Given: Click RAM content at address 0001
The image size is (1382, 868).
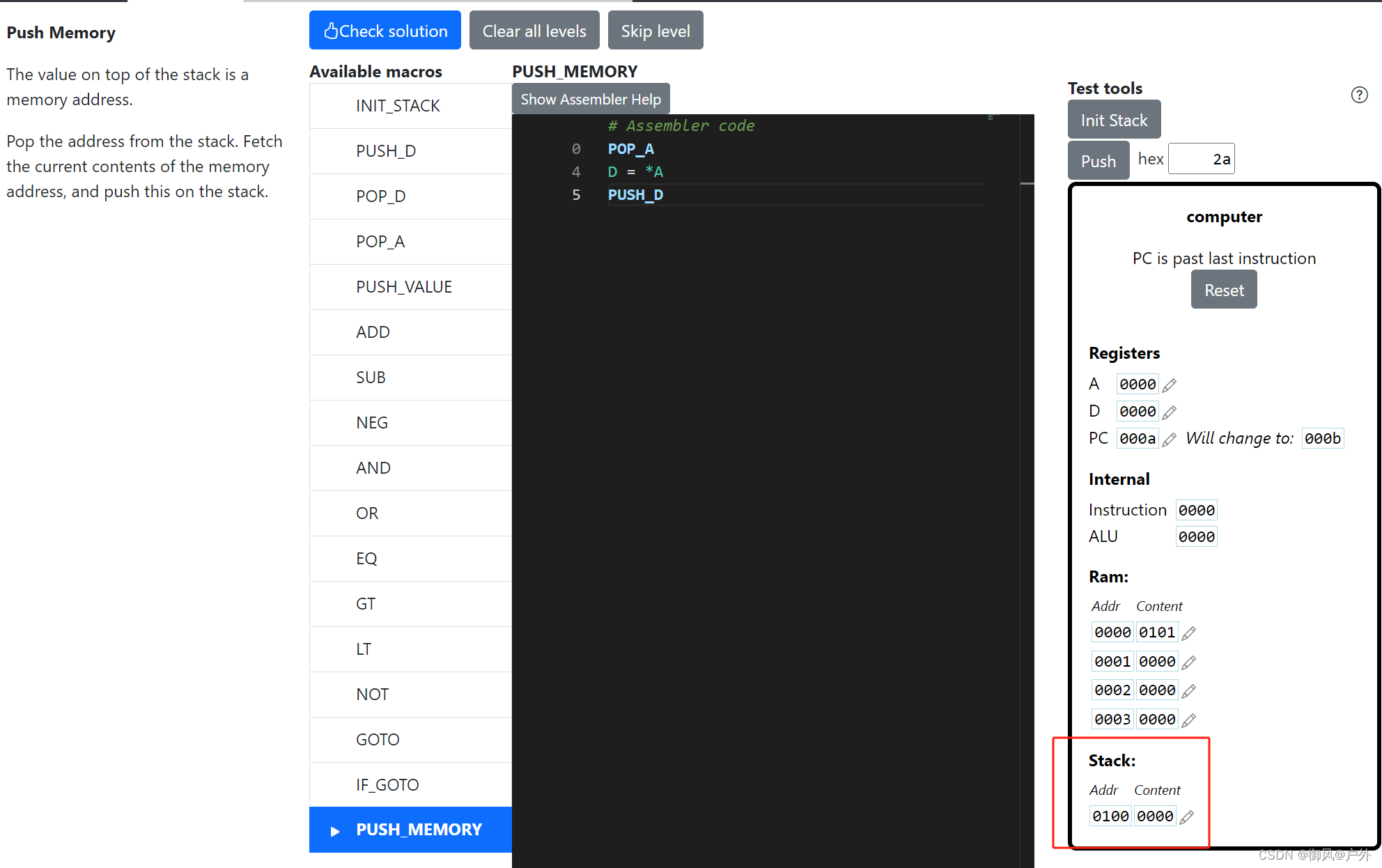Looking at the screenshot, I should click(1157, 662).
